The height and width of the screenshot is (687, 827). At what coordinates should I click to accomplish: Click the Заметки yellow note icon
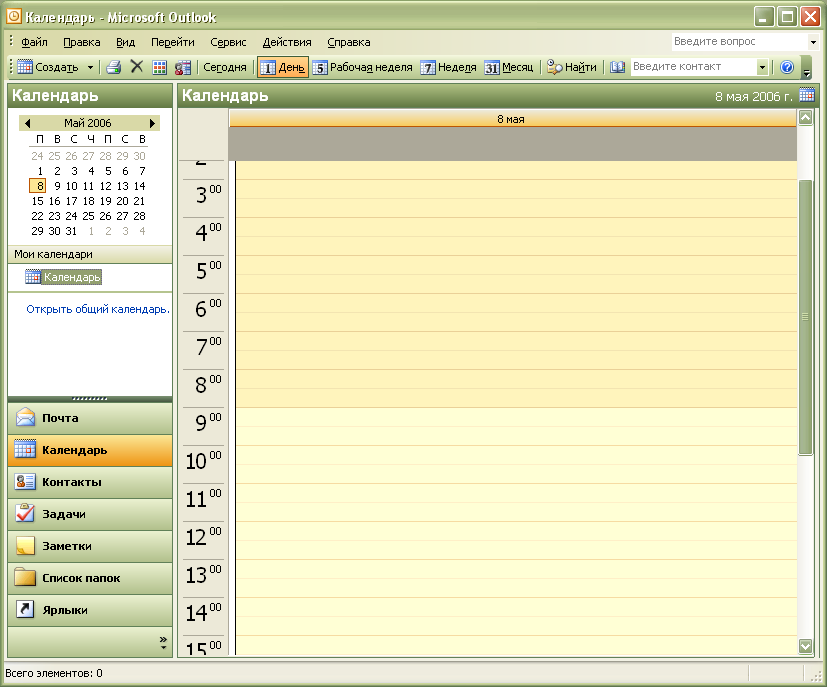(25, 546)
